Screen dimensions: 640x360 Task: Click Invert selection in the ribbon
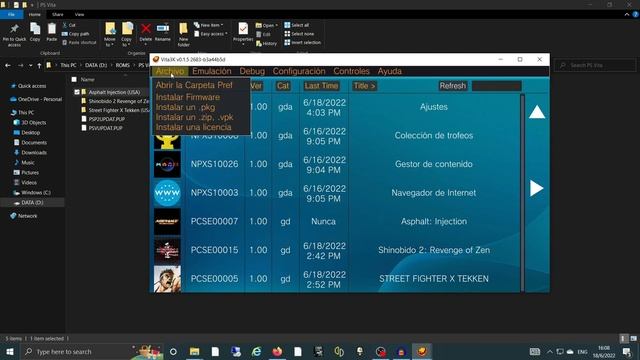point(302,42)
